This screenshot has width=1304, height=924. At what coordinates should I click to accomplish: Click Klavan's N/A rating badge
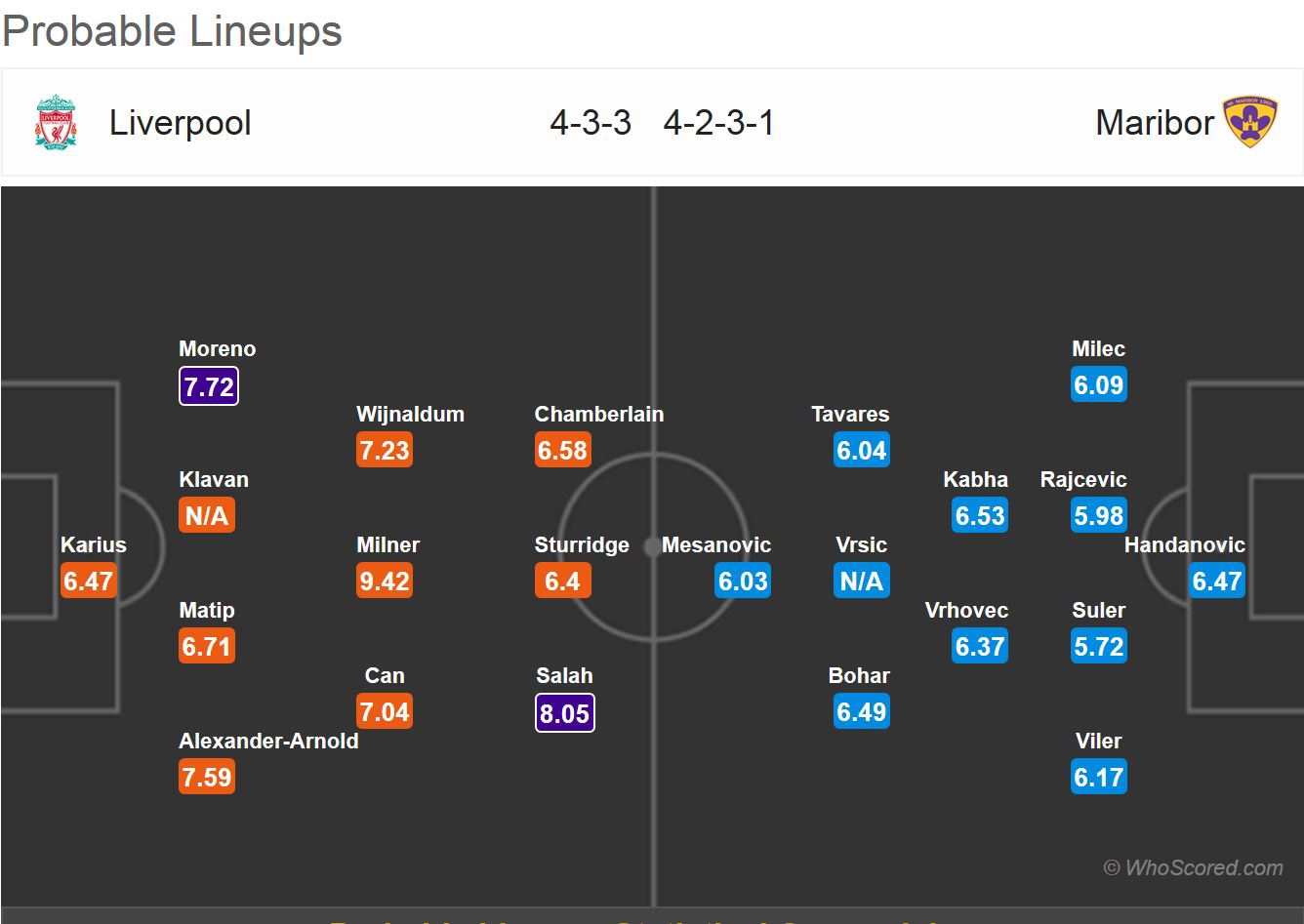click(x=207, y=516)
